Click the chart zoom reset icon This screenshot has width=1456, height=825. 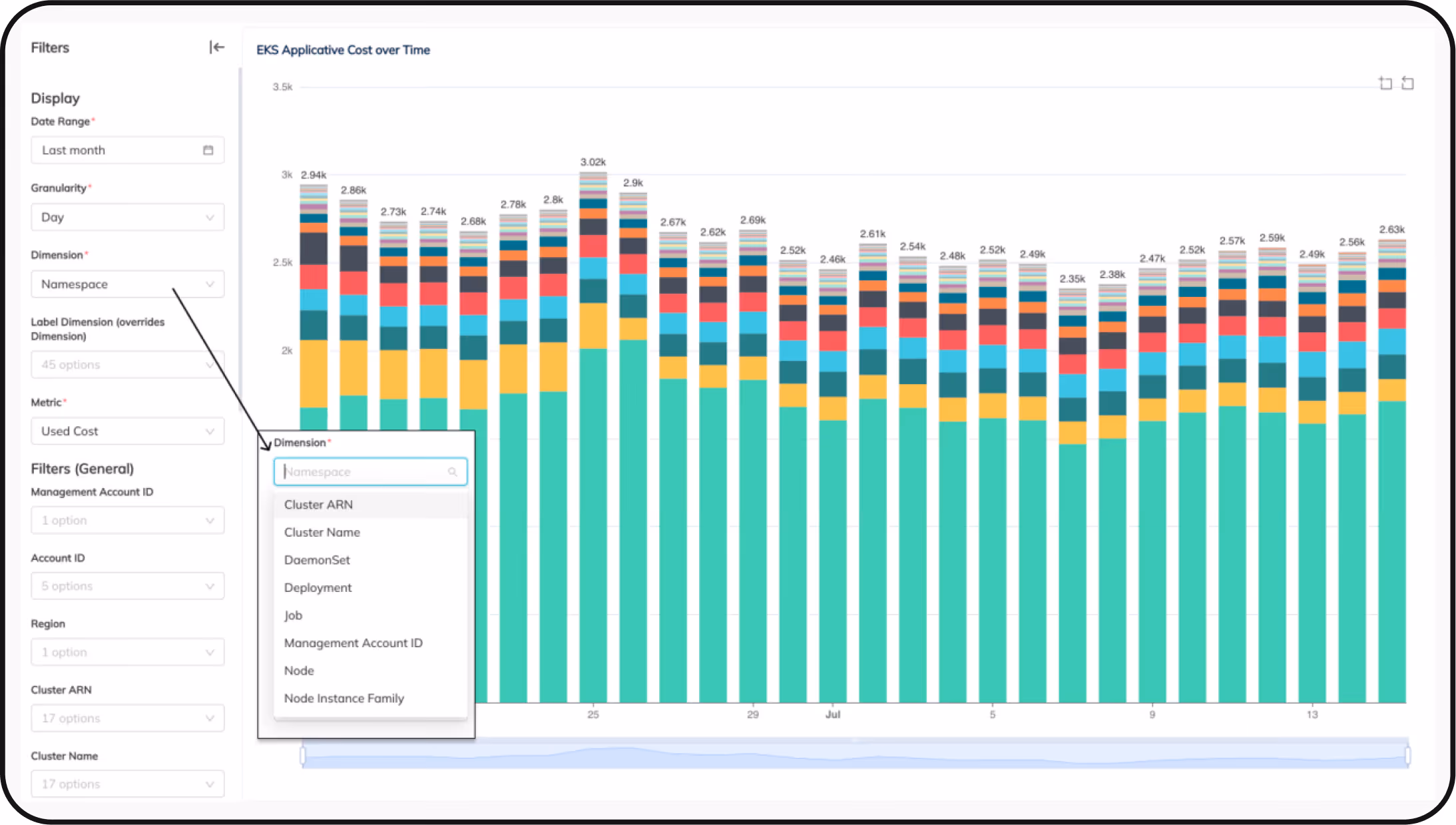1407,83
